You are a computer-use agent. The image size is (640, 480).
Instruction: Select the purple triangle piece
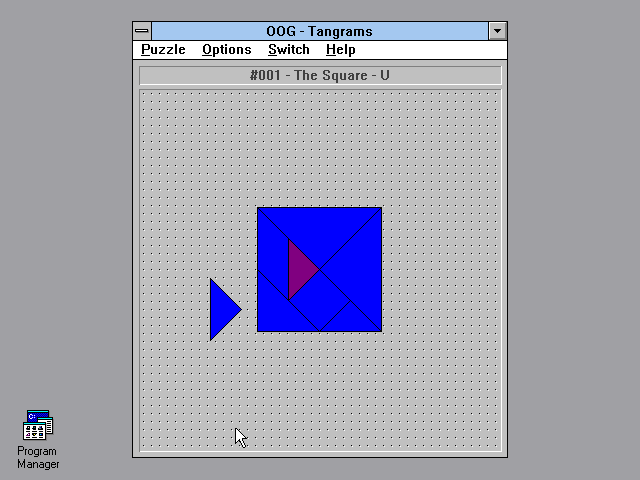coord(299,269)
